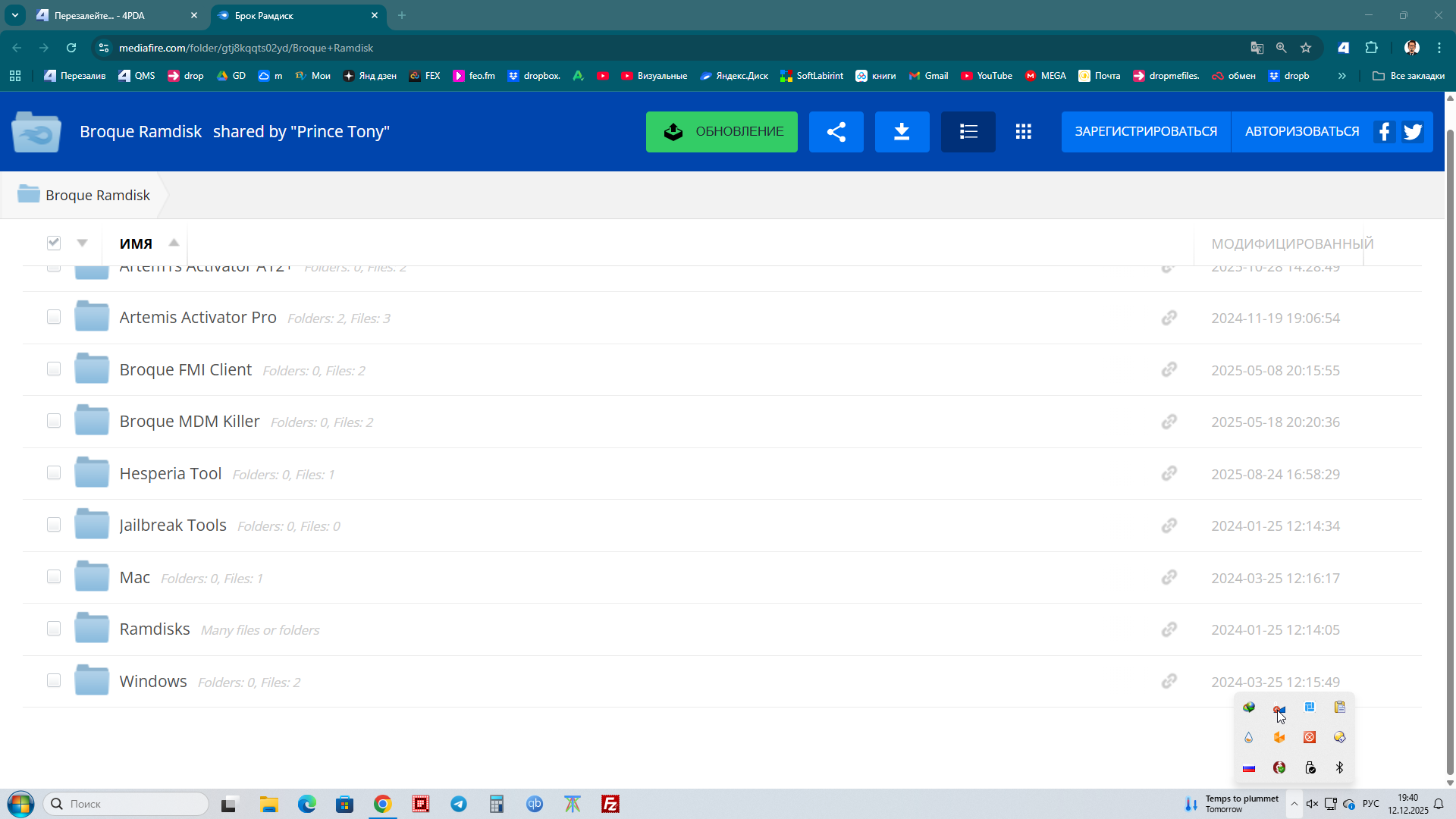Open Telegram from the taskbar
The height and width of the screenshot is (819, 1456).
point(459,804)
